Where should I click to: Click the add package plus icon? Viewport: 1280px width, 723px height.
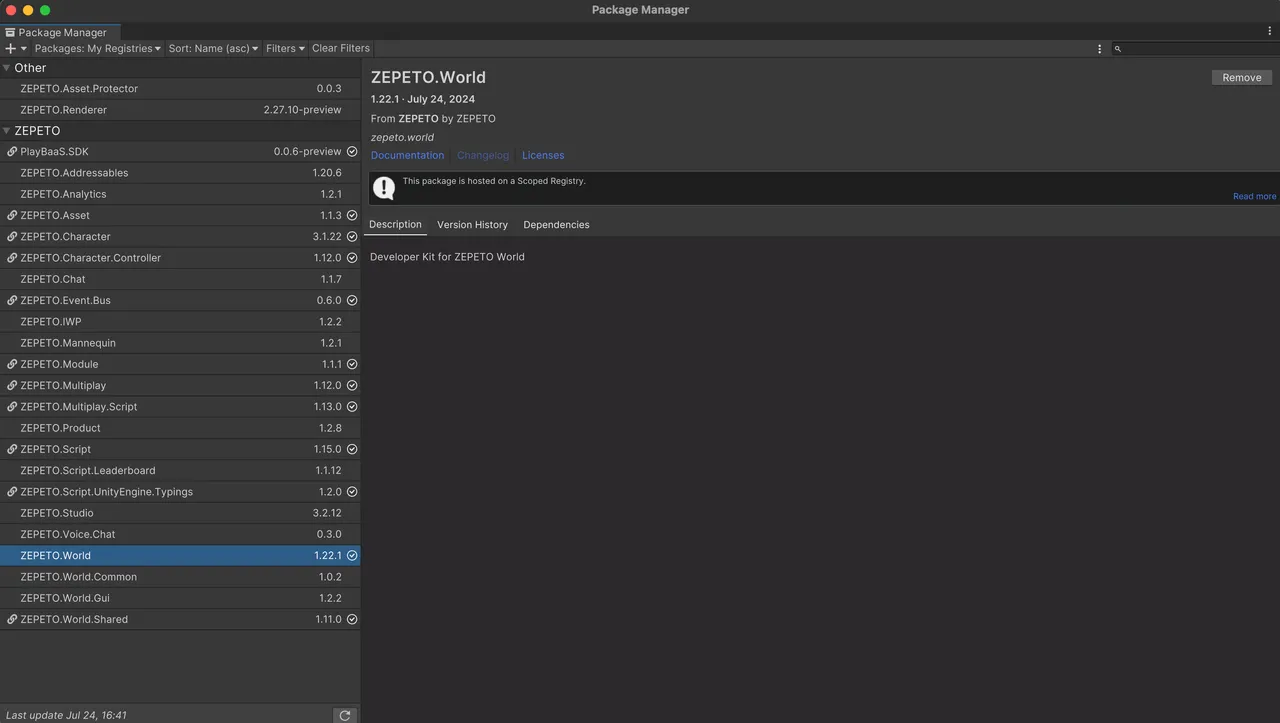10,47
